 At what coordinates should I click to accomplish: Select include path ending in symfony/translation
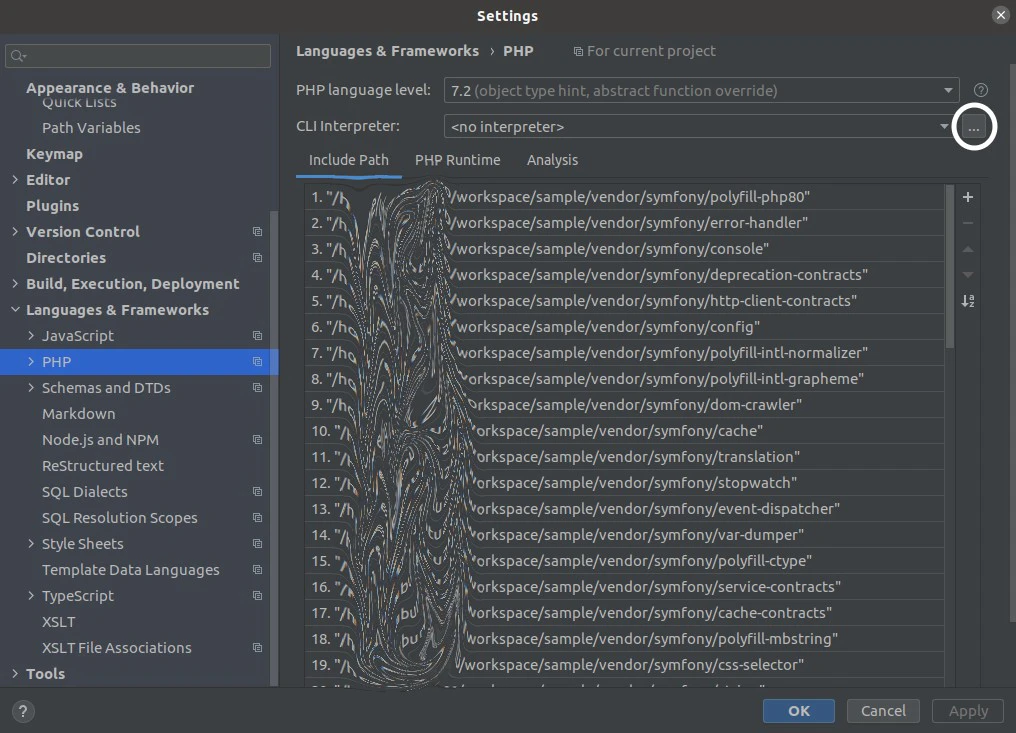click(x=624, y=457)
